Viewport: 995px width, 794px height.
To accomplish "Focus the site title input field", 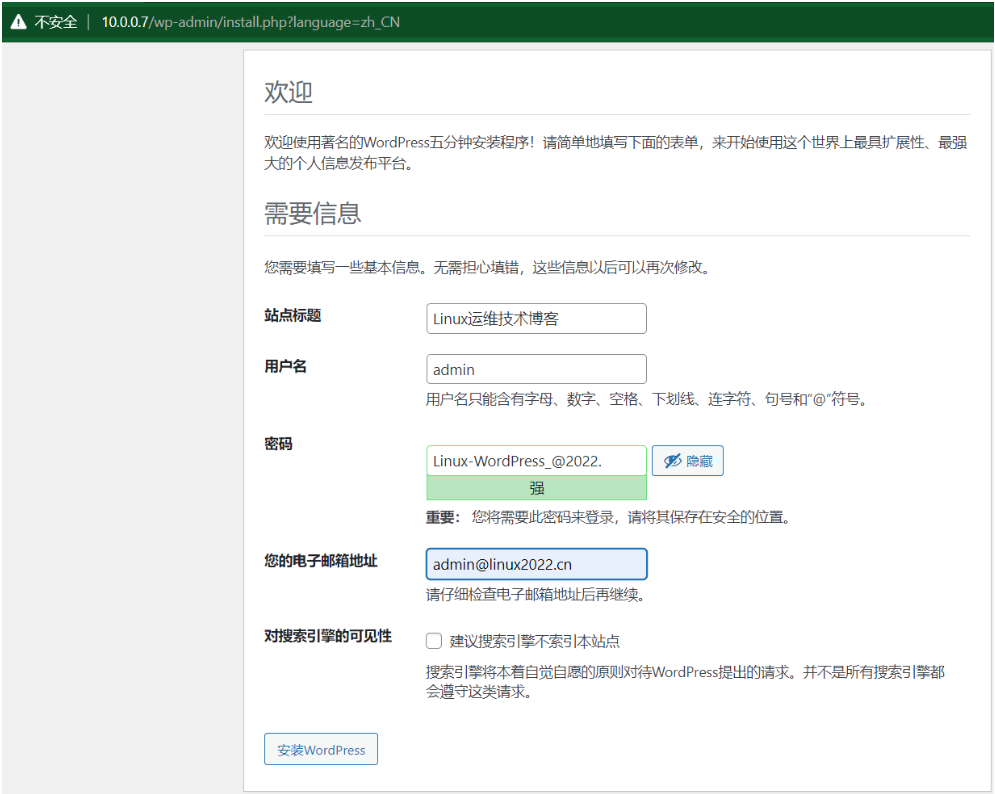I will click(x=536, y=319).
